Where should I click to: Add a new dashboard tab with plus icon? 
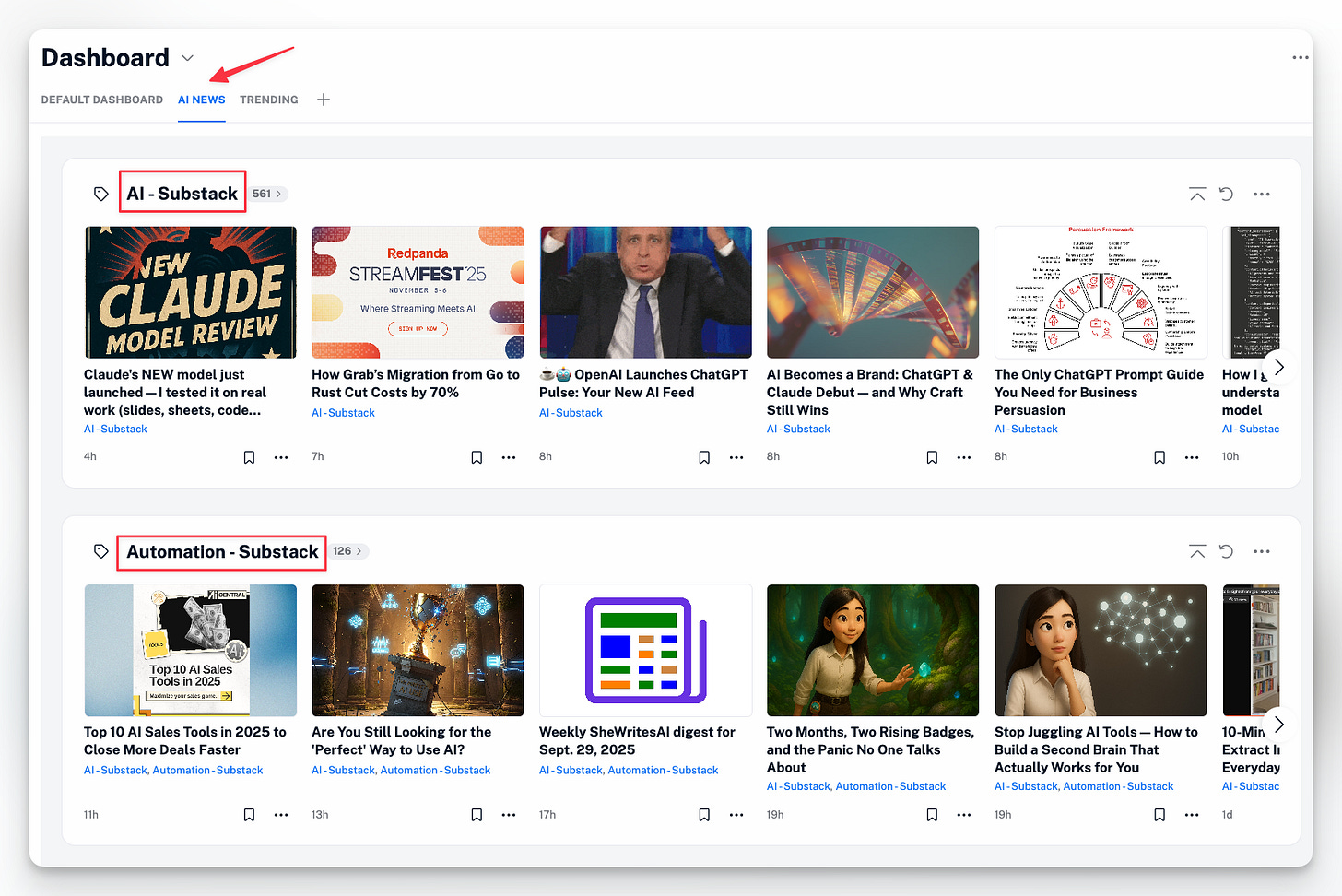(x=324, y=100)
